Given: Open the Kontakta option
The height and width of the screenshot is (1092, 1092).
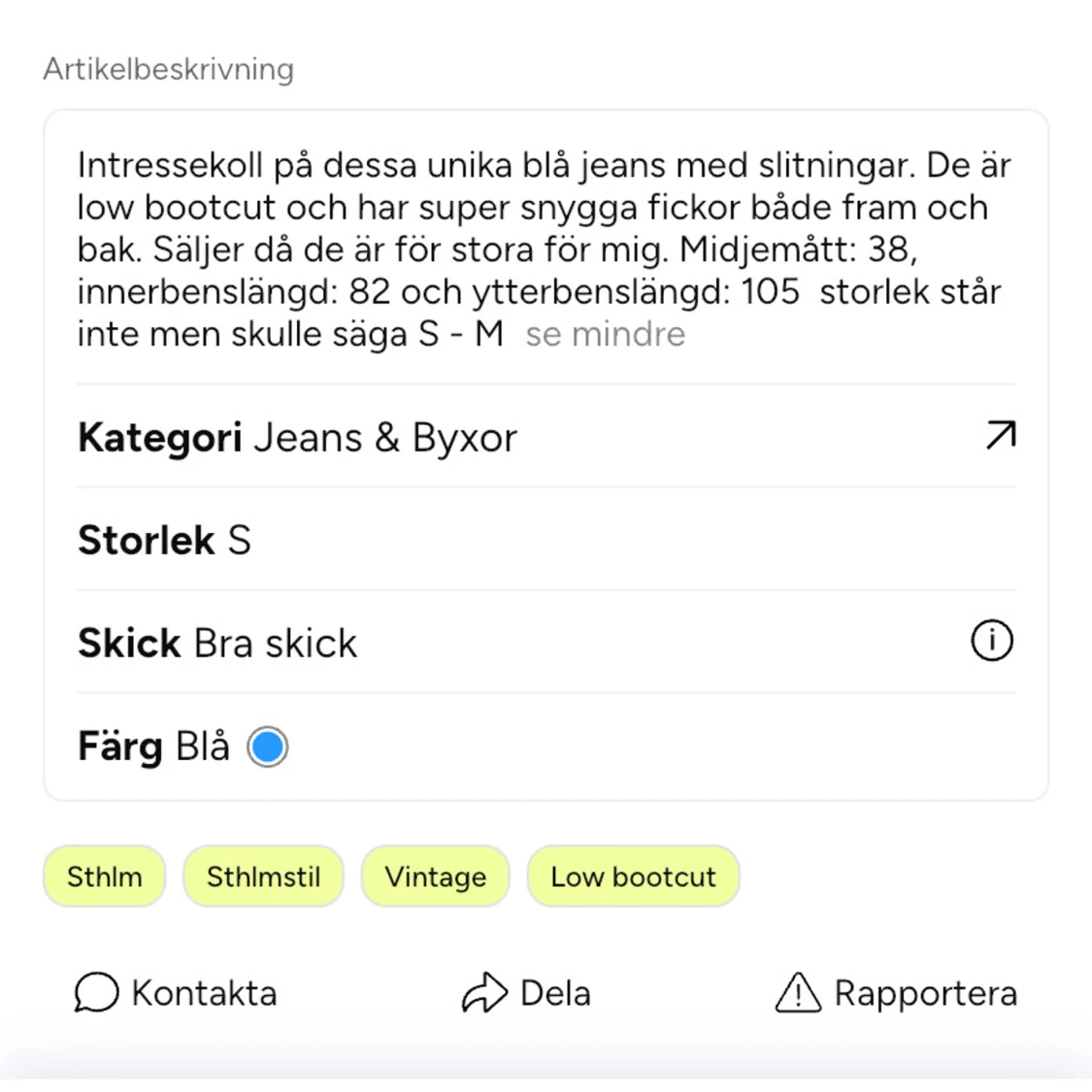Looking at the screenshot, I should click(x=176, y=993).
